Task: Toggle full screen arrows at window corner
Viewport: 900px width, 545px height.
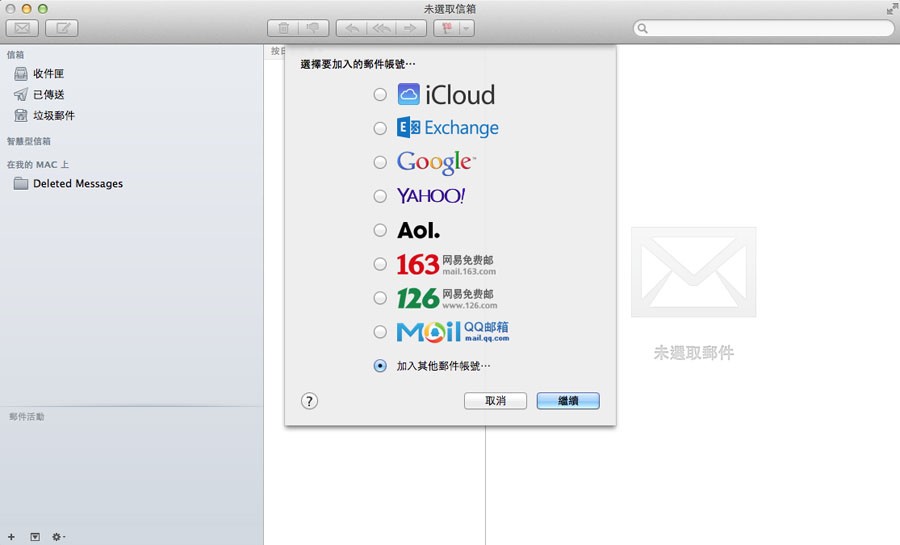Action: pos(891,9)
